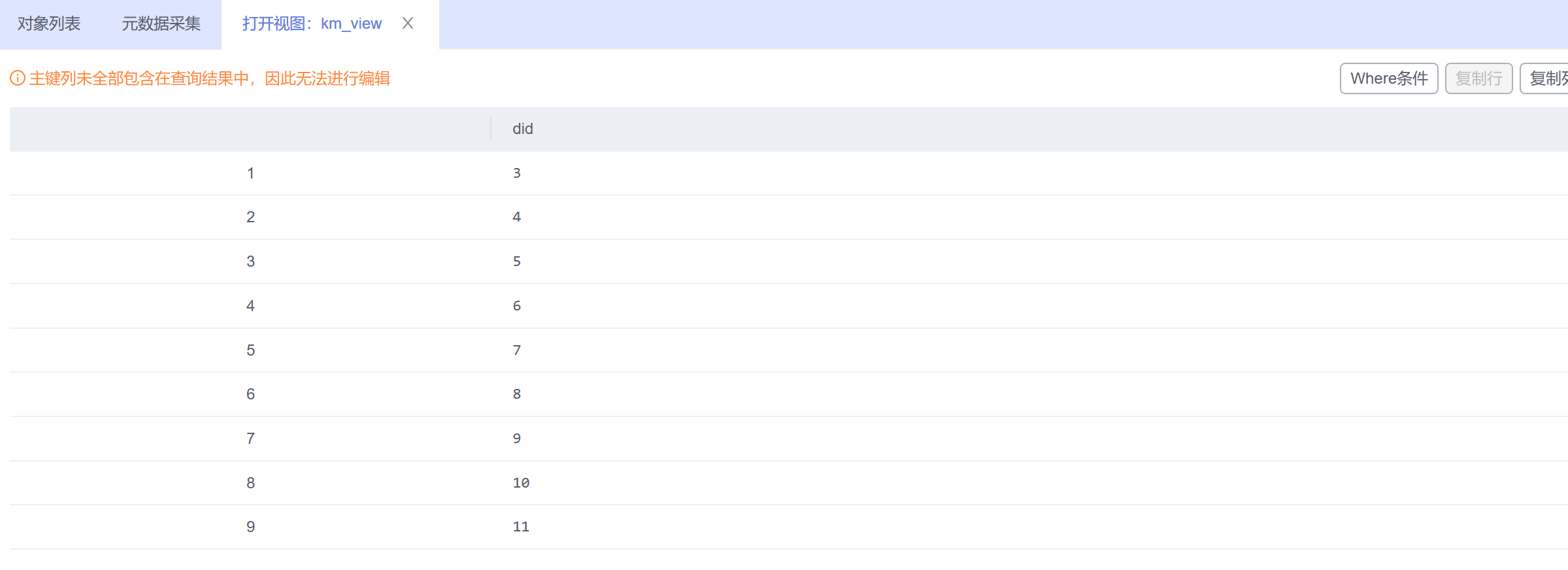Click the did cell with value 10
The width and height of the screenshot is (1568, 570).
tap(1029, 483)
